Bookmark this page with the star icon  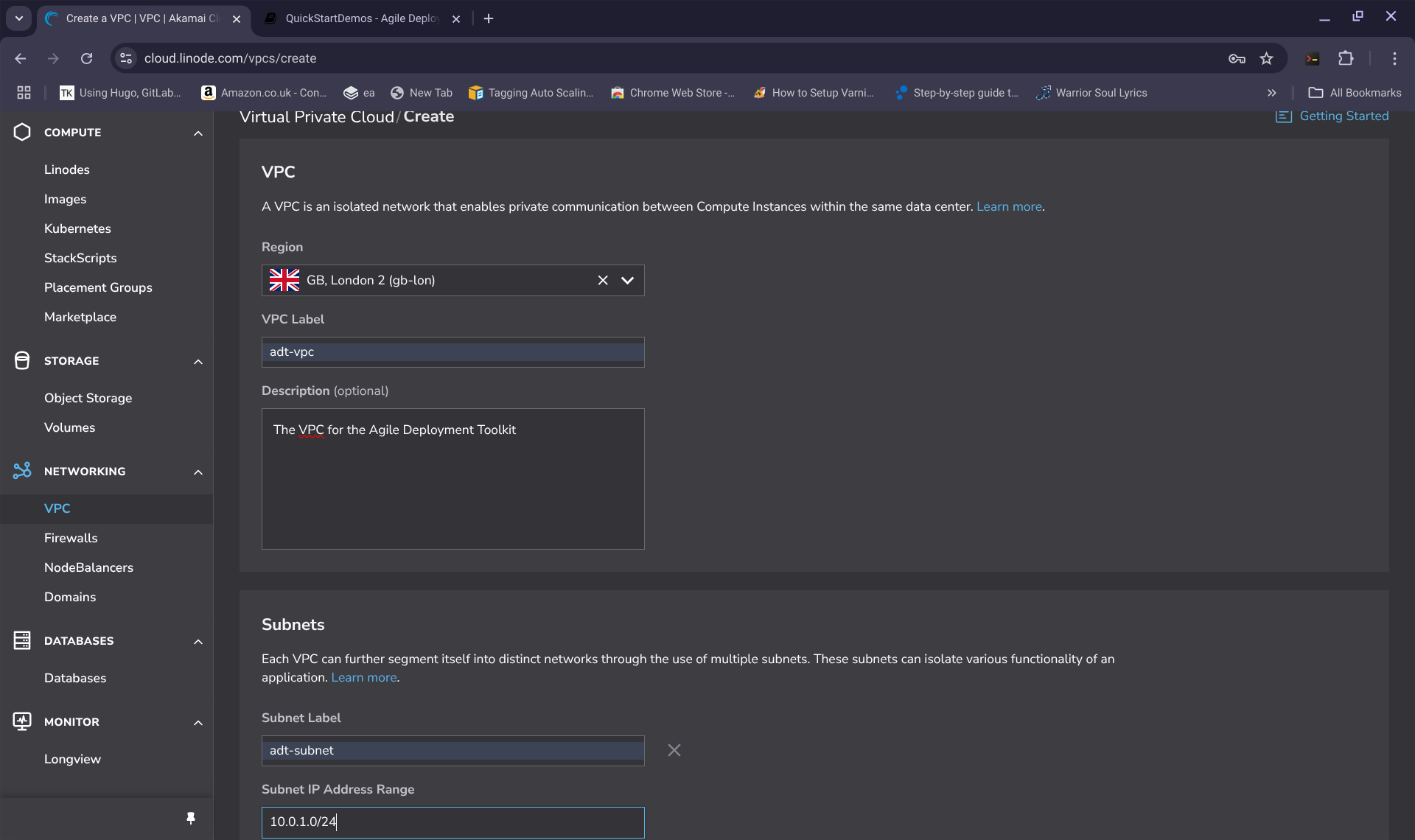[1266, 58]
